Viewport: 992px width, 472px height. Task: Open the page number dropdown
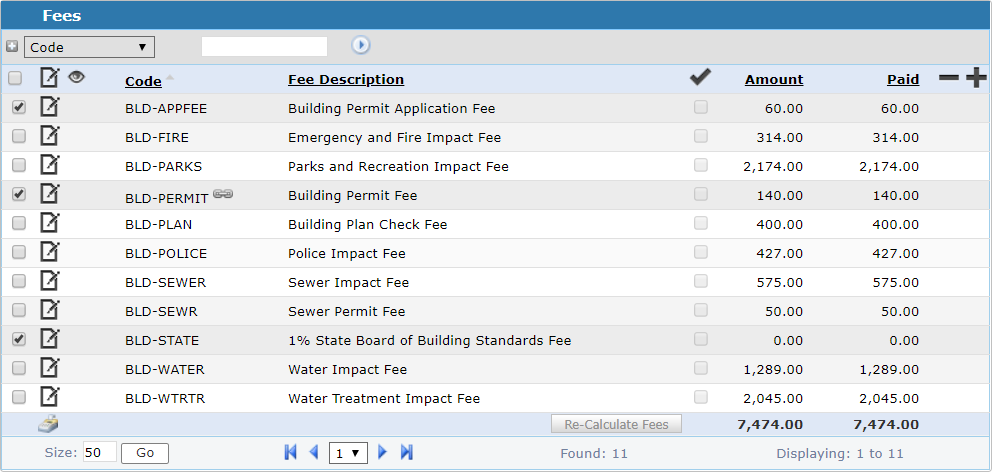click(350, 453)
